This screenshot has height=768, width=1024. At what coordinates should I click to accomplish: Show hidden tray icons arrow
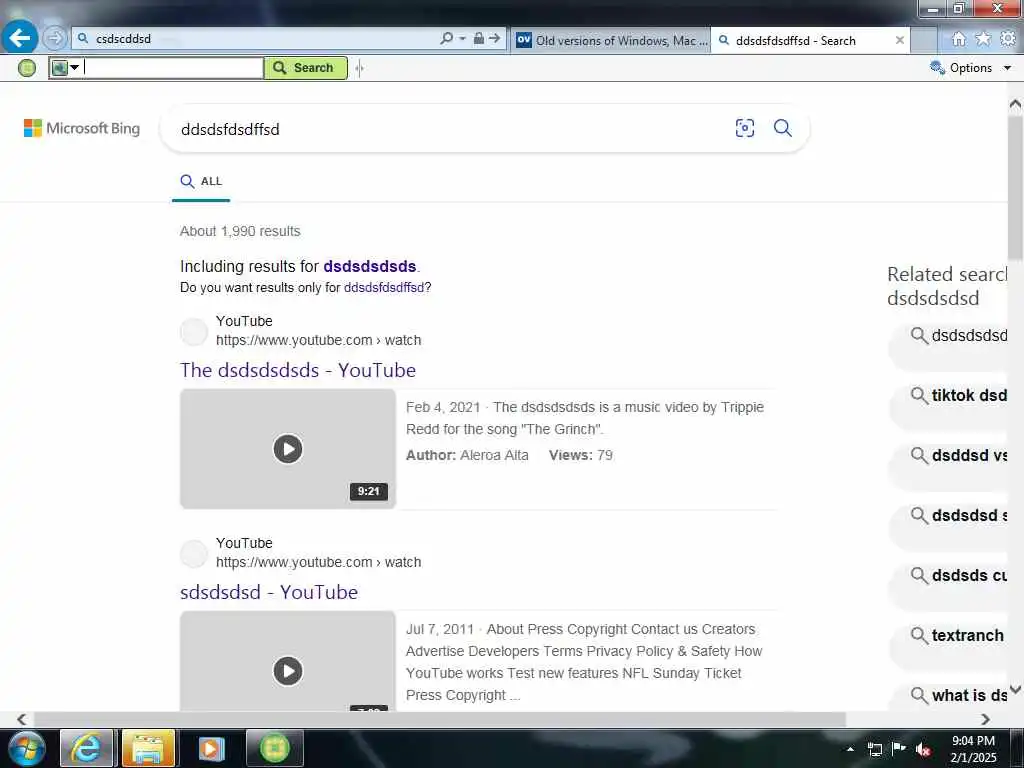click(850, 749)
